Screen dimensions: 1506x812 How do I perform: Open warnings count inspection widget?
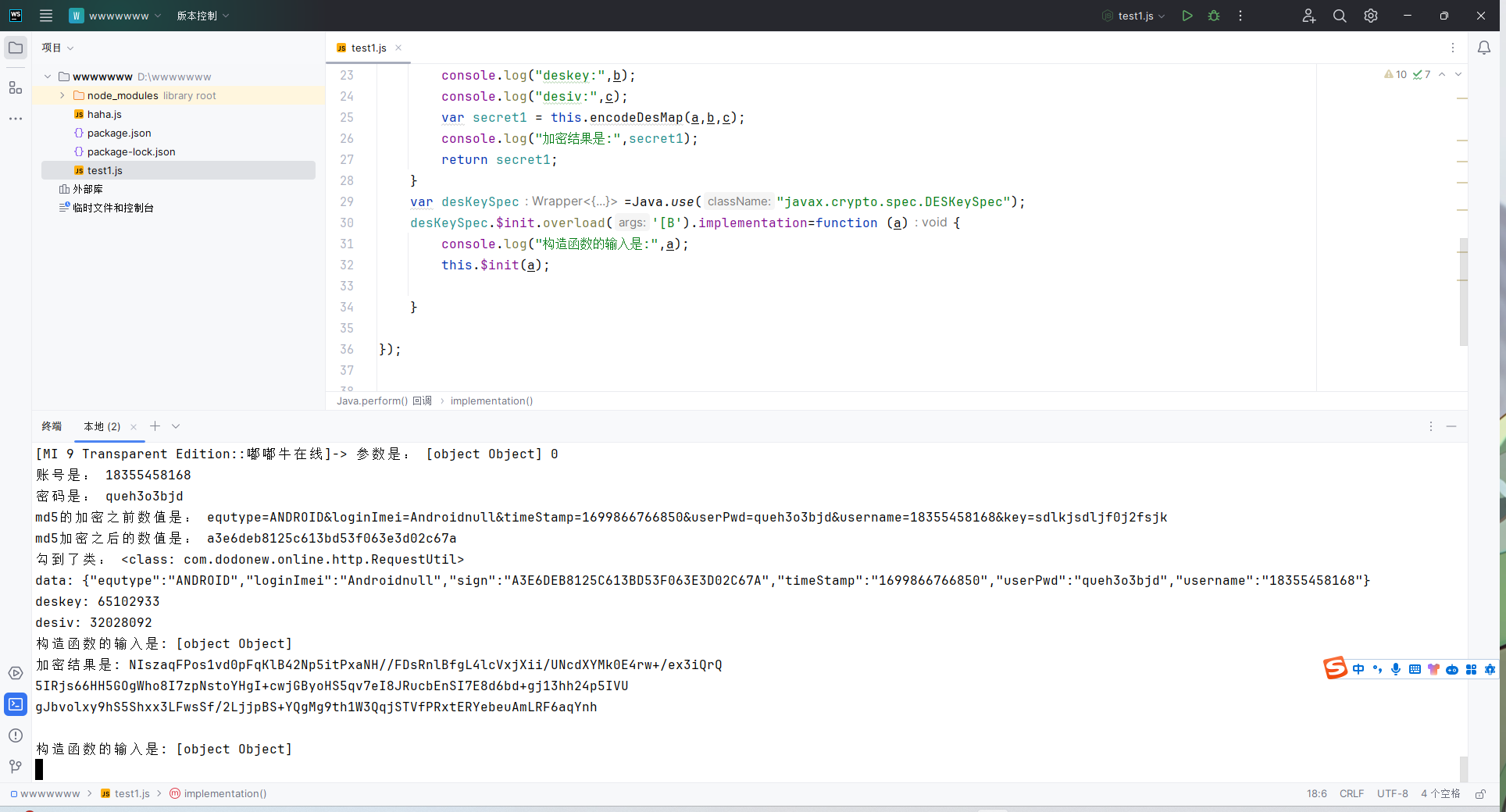tap(1396, 75)
